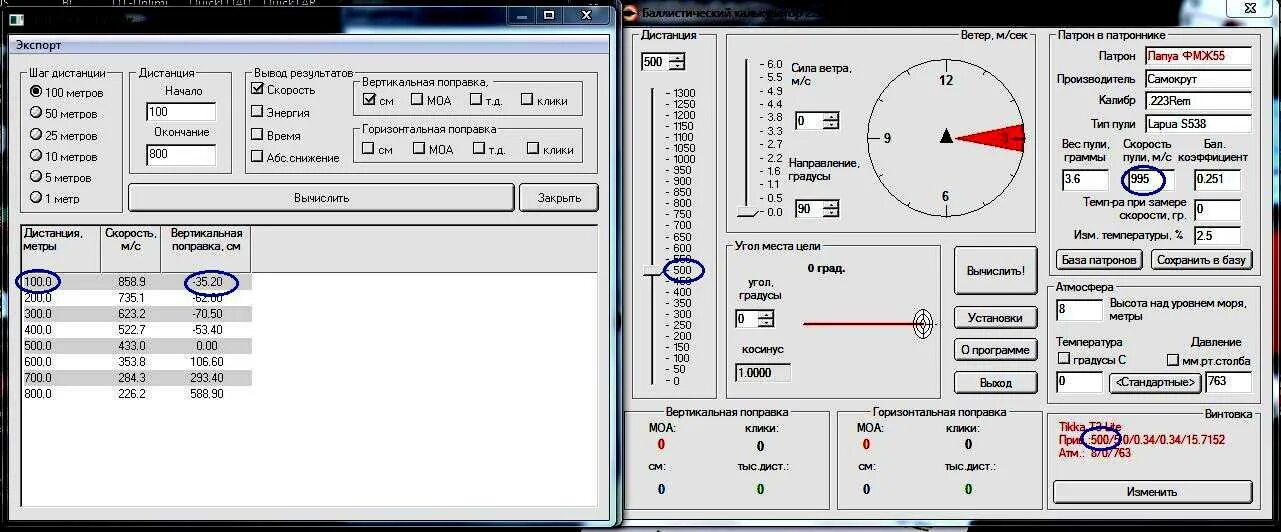Click the target angle stepper arrows
This screenshot has height=532, width=1281.
pos(765,319)
